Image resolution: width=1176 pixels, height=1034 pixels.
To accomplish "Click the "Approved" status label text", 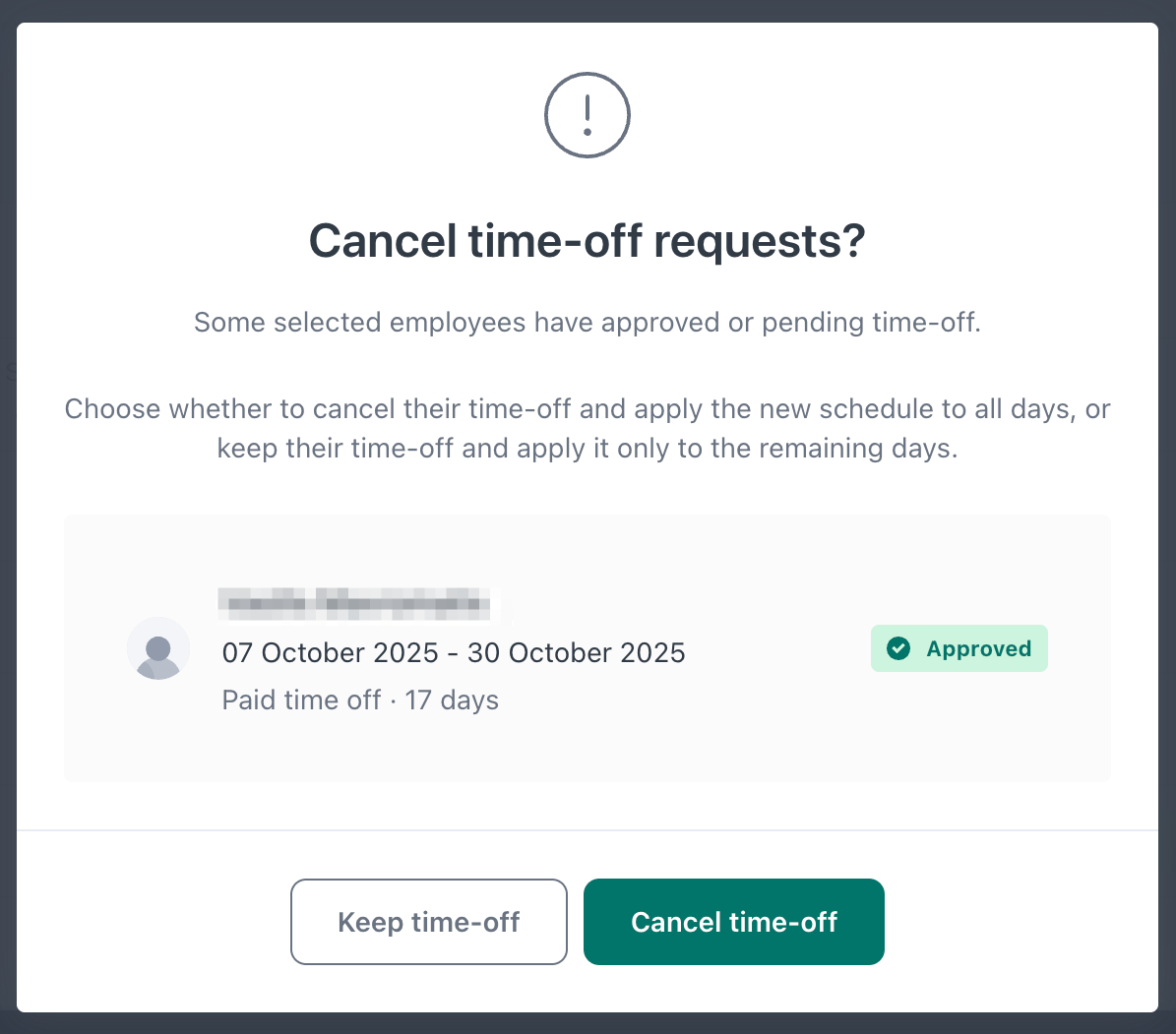I will 979,649.
